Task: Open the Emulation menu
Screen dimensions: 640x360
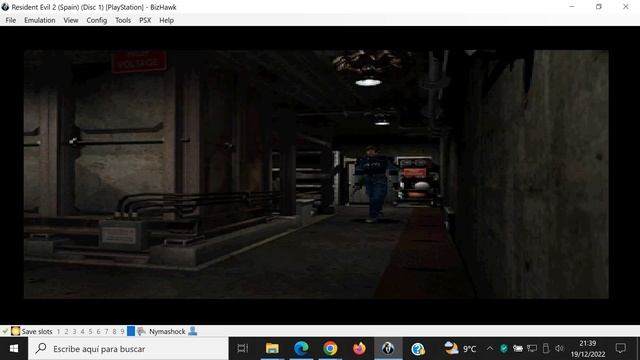Action: point(40,20)
